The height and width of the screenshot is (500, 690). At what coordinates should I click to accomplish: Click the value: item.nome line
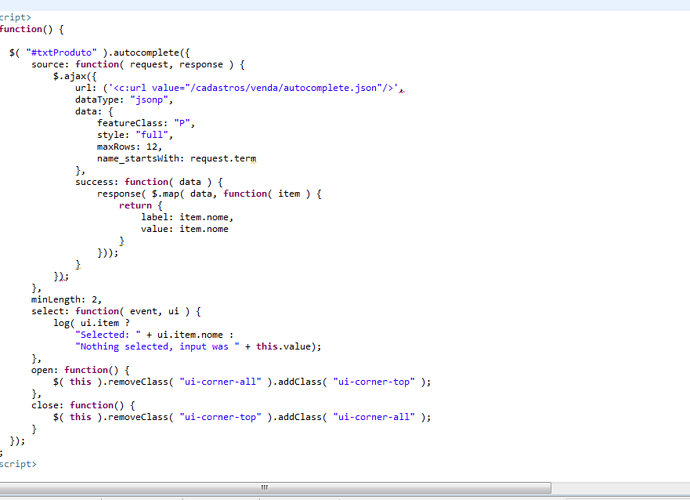185,229
